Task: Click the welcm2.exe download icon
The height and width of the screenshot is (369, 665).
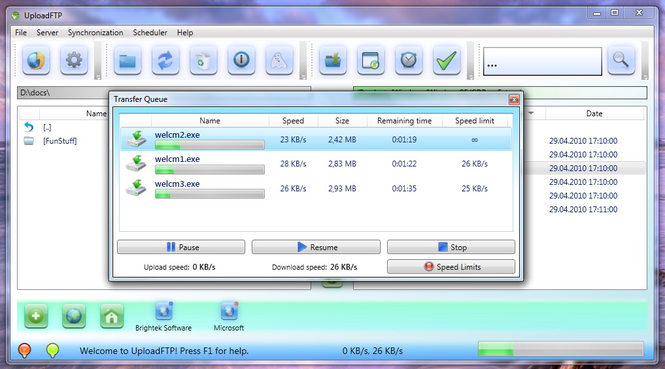Action: click(x=137, y=139)
